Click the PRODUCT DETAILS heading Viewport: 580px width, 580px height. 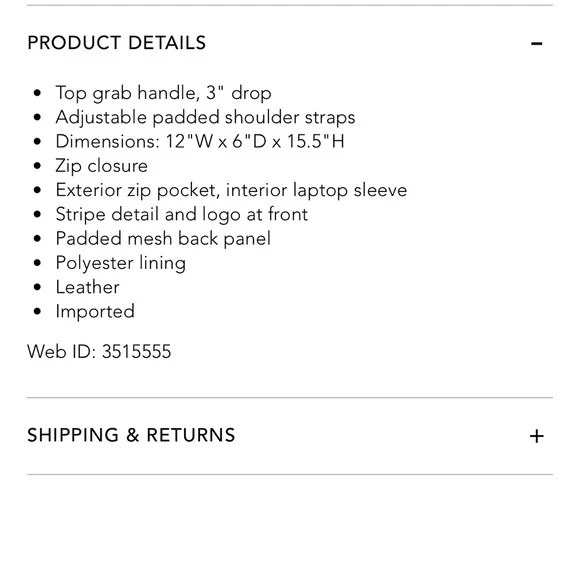(x=117, y=43)
